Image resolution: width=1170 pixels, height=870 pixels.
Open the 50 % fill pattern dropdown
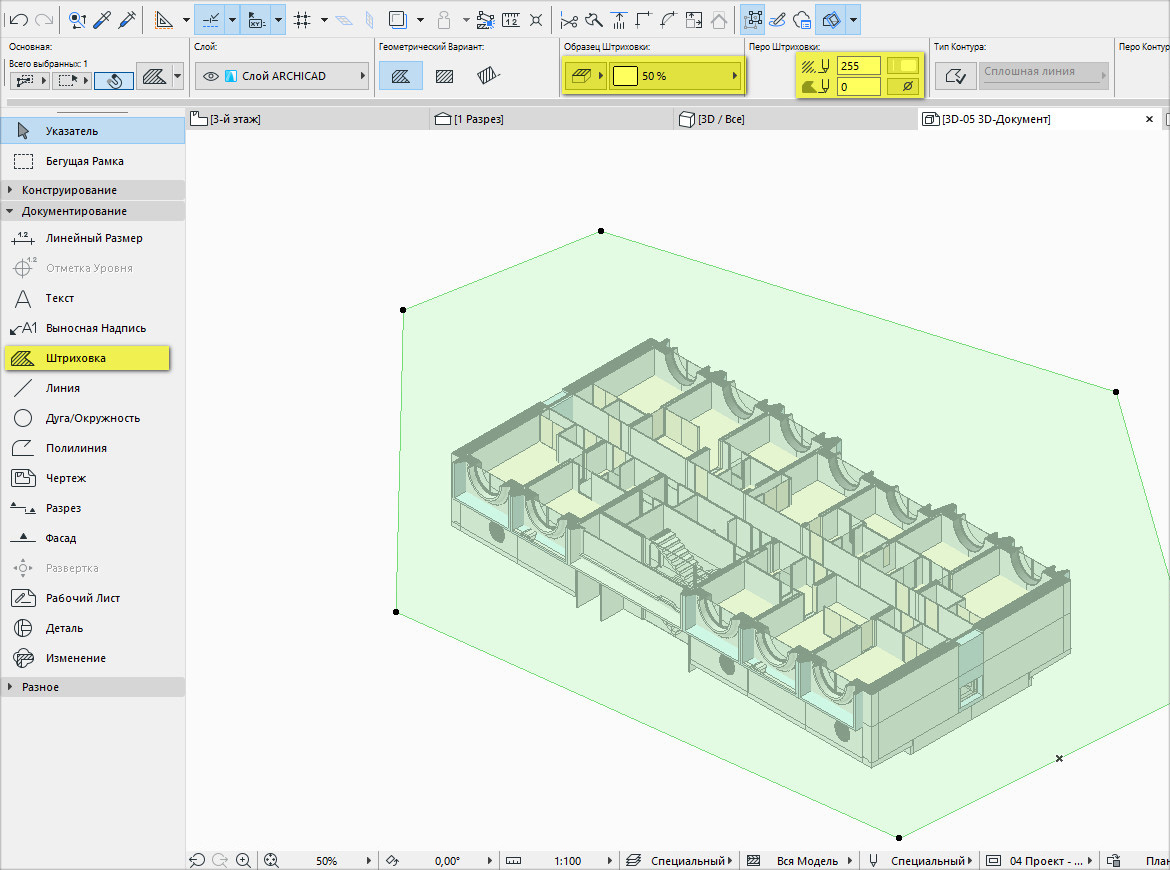pyautogui.click(x=677, y=76)
